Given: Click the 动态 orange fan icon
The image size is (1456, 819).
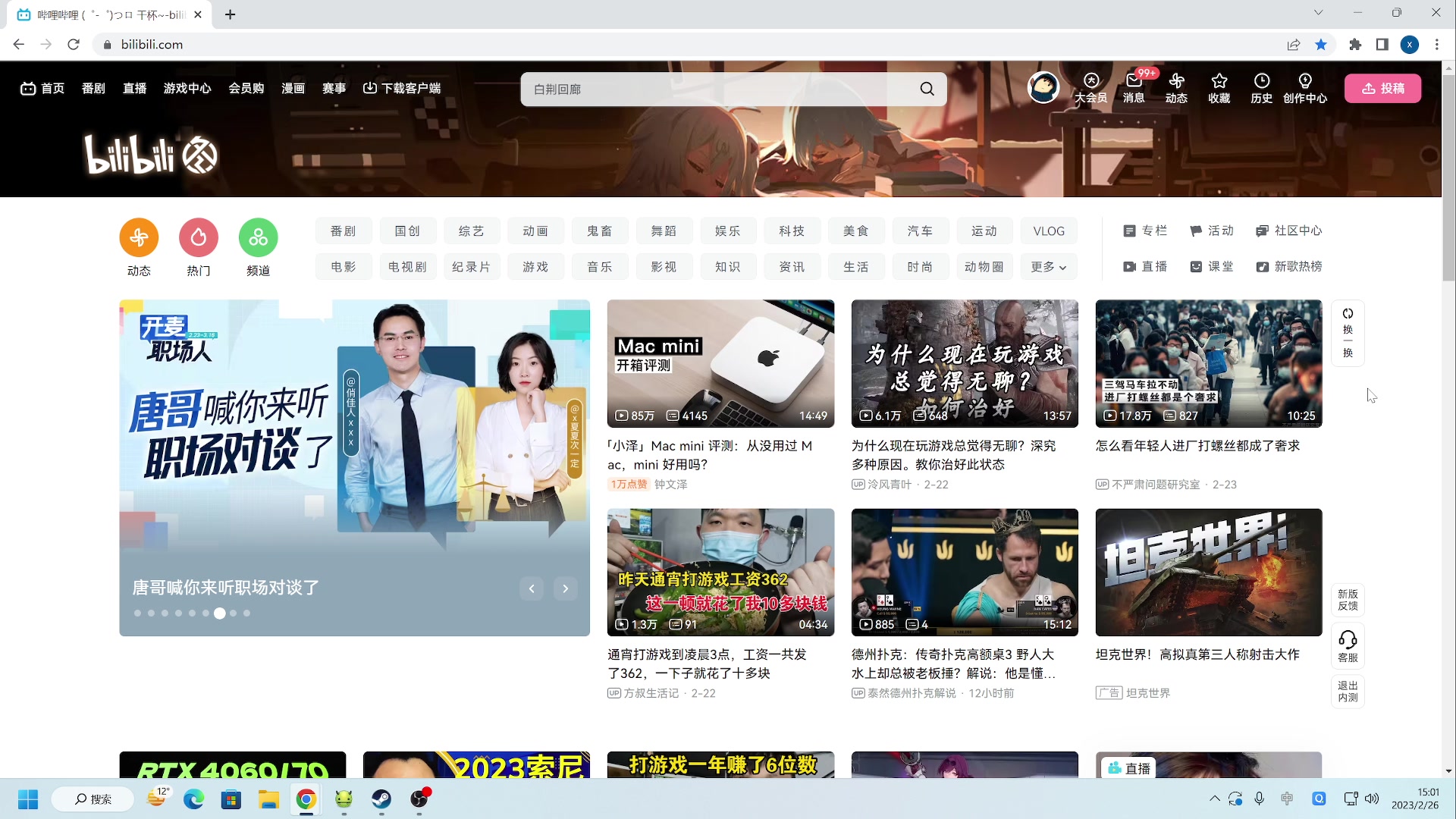Looking at the screenshot, I should [139, 238].
